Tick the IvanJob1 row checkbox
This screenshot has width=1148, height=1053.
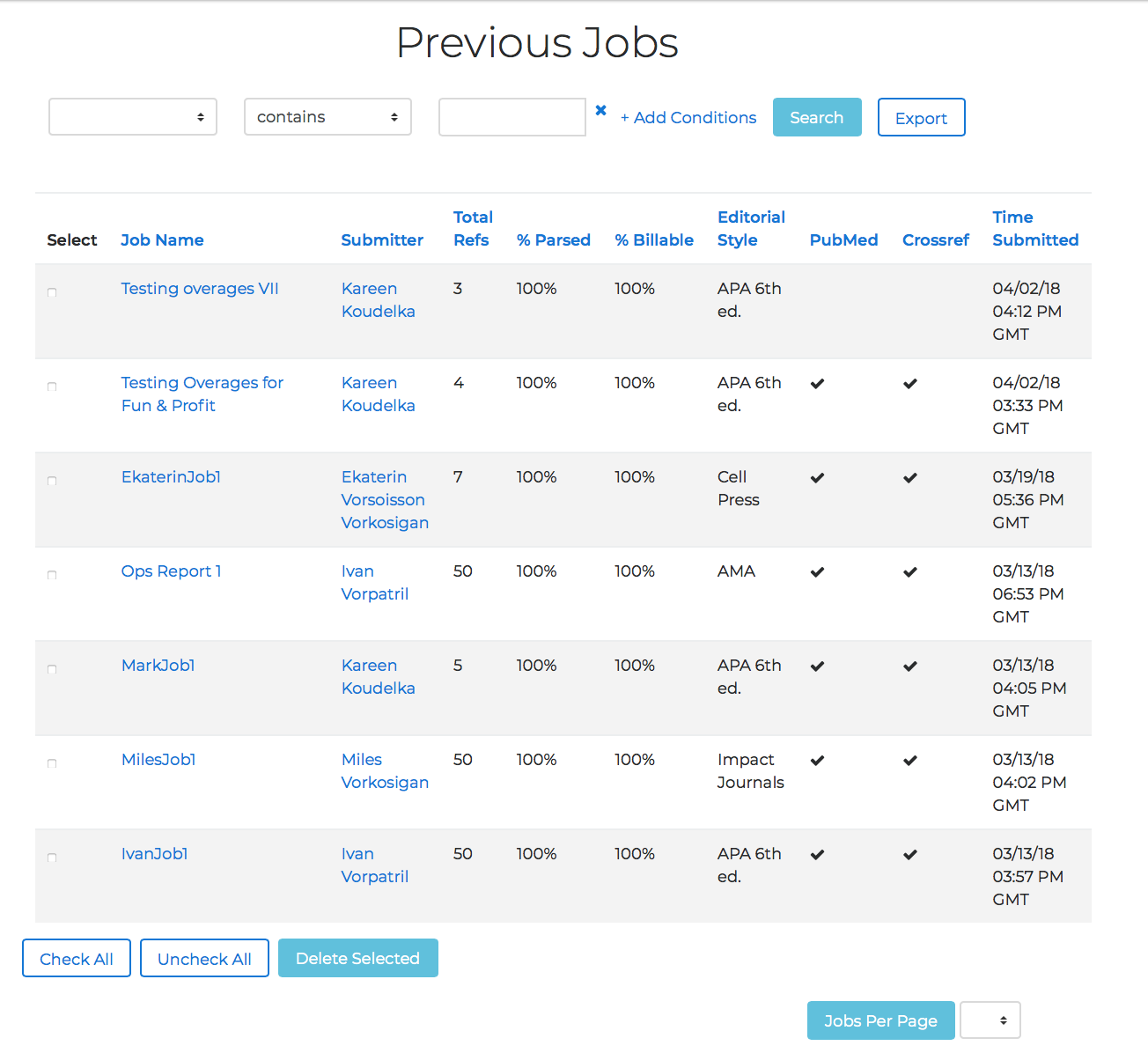[52, 858]
